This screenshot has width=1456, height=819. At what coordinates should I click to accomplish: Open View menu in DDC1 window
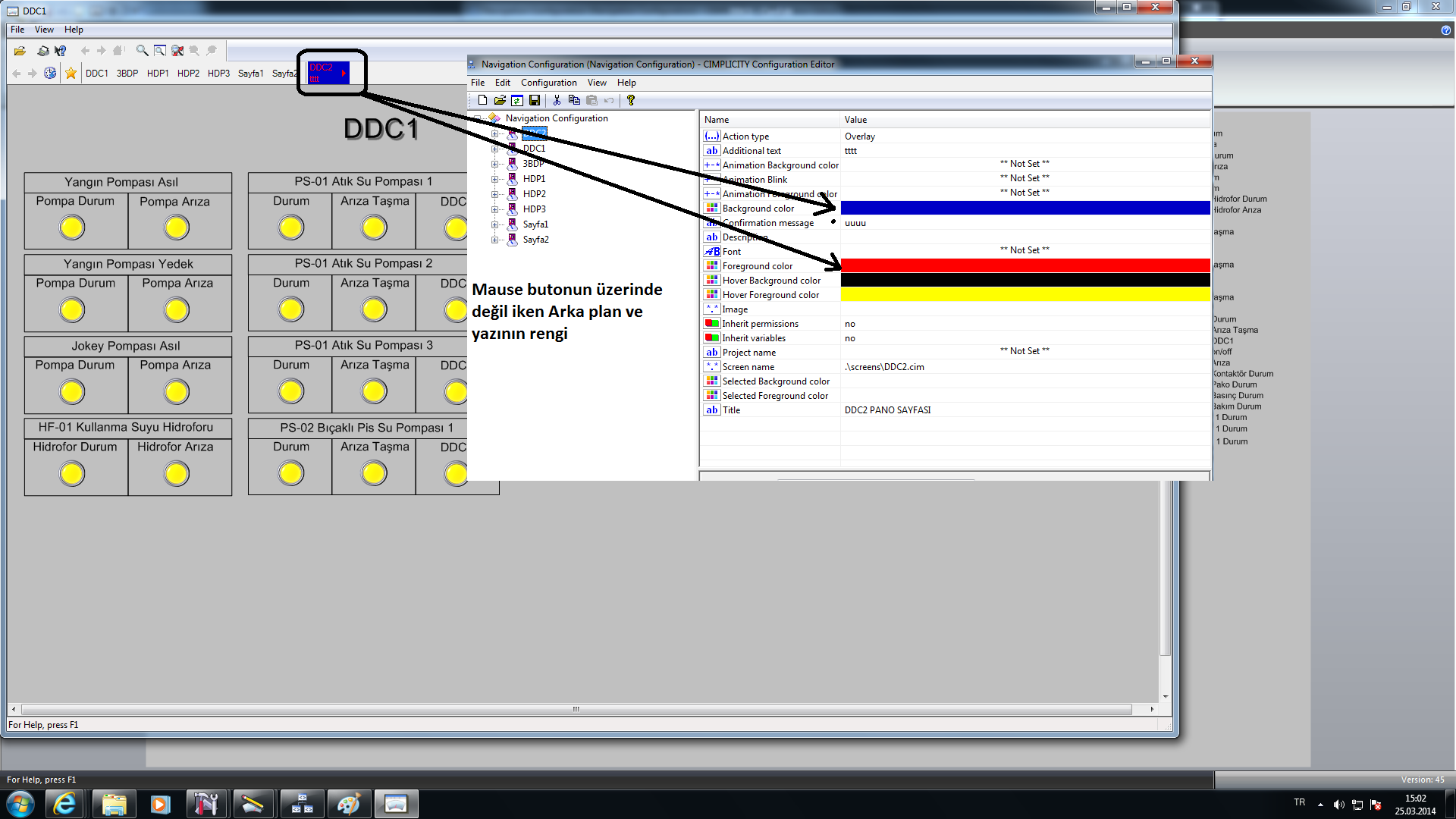point(44,30)
